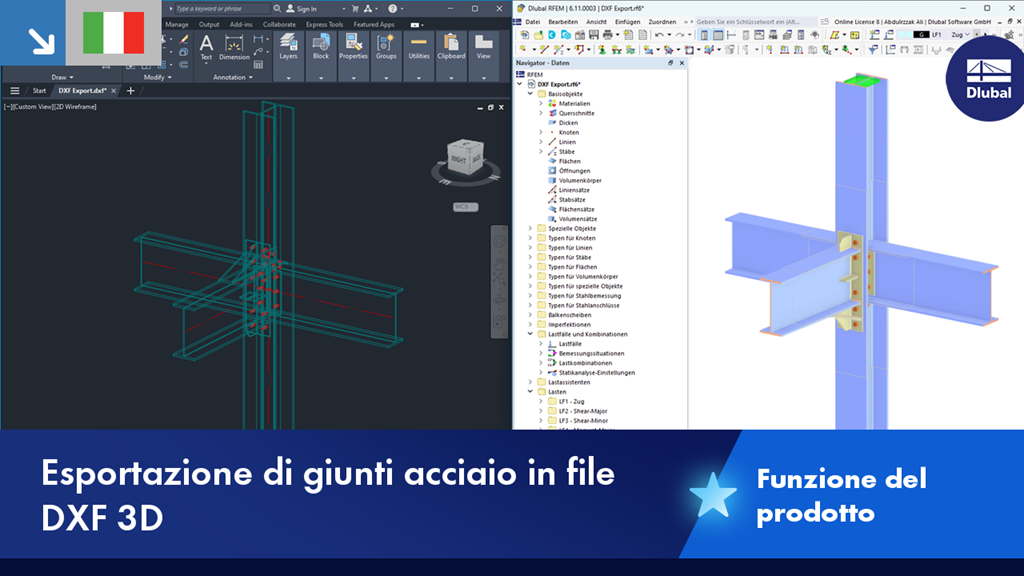Open the AutoCAD Annotation panel dropdown
The height and width of the screenshot is (576, 1024).
[x=232, y=77]
